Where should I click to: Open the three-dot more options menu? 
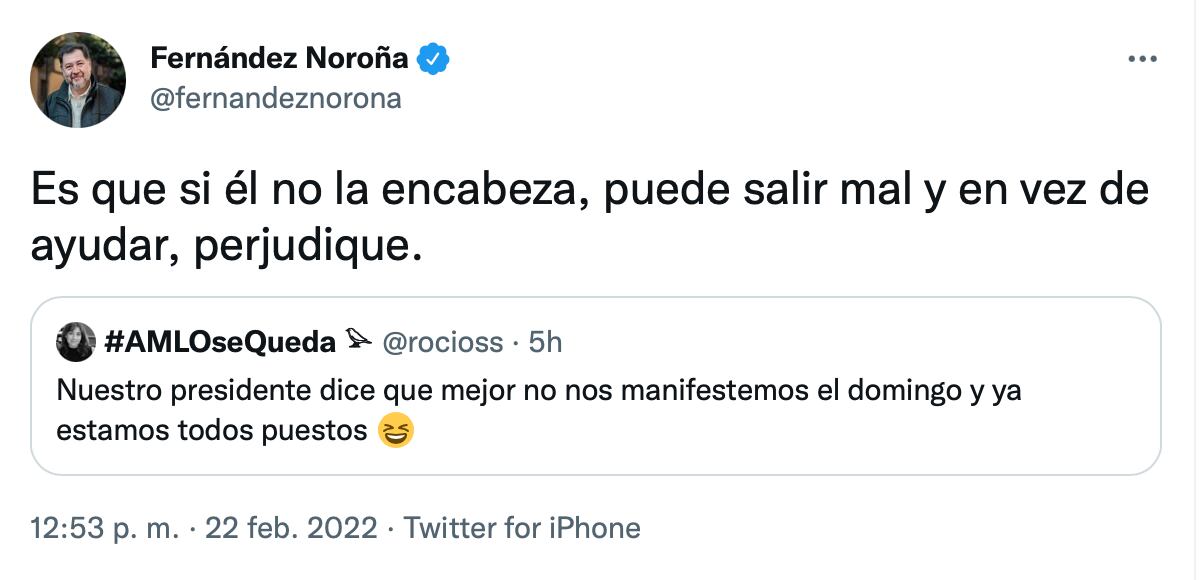pyautogui.click(x=1141, y=59)
